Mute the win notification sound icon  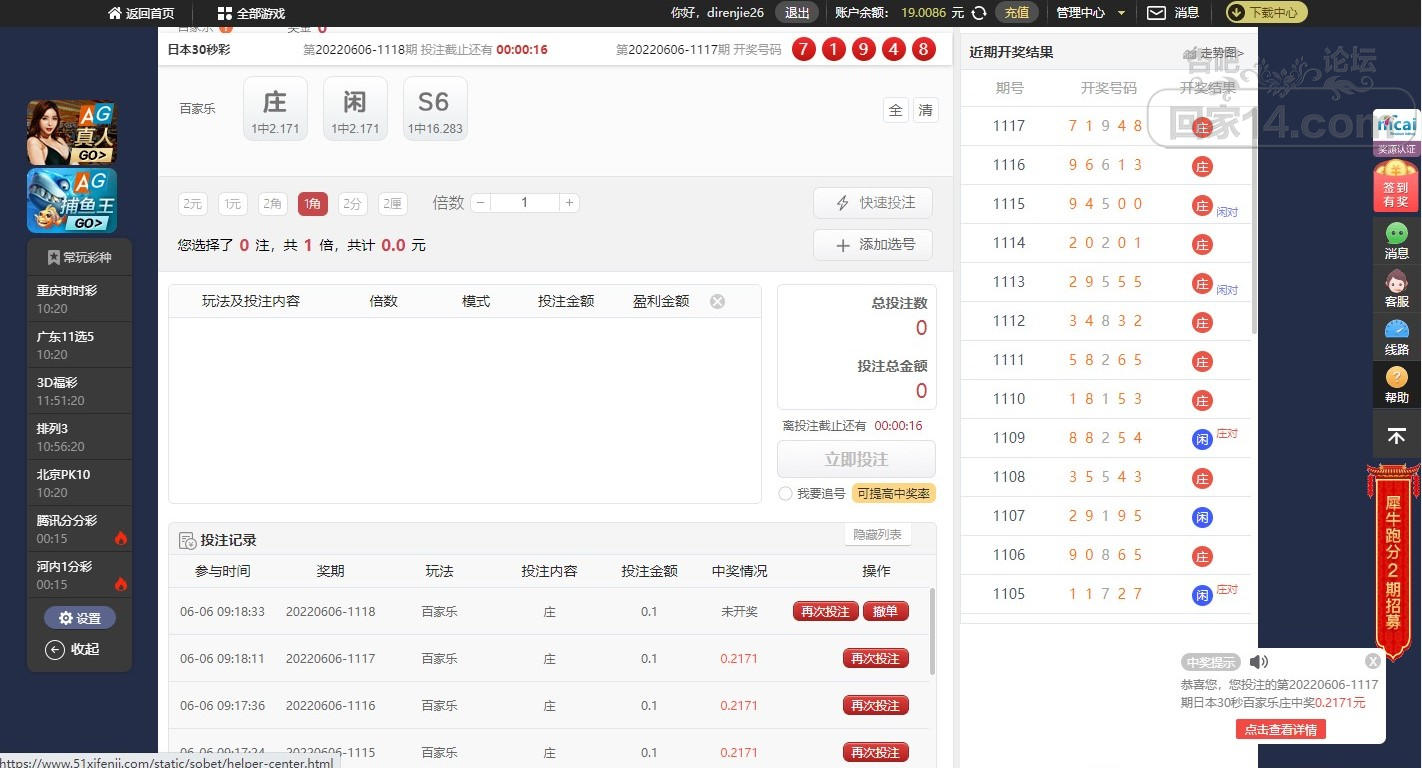(x=1259, y=662)
